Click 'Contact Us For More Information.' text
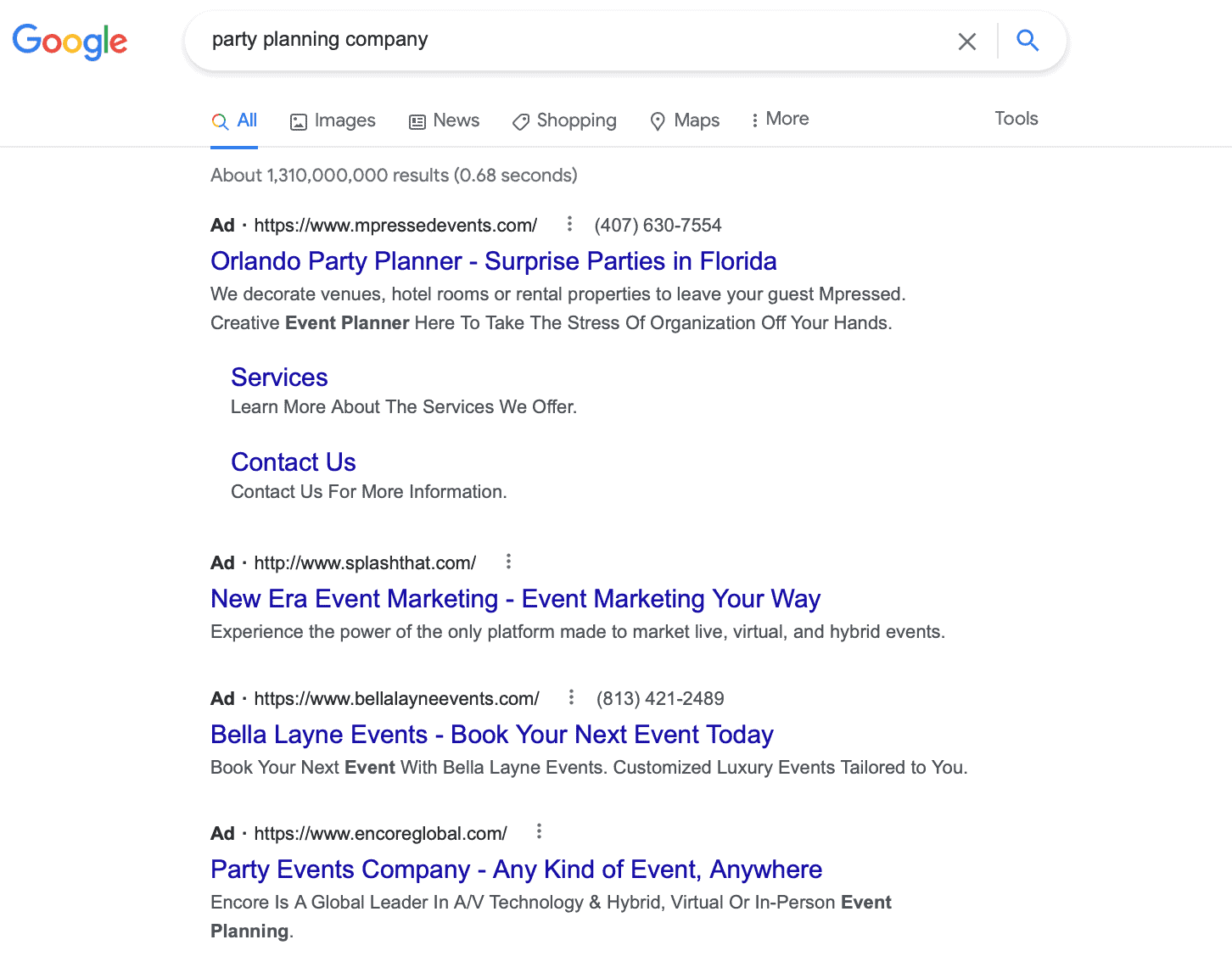This screenshot has height=962, width=1232. tap(369, 492)
